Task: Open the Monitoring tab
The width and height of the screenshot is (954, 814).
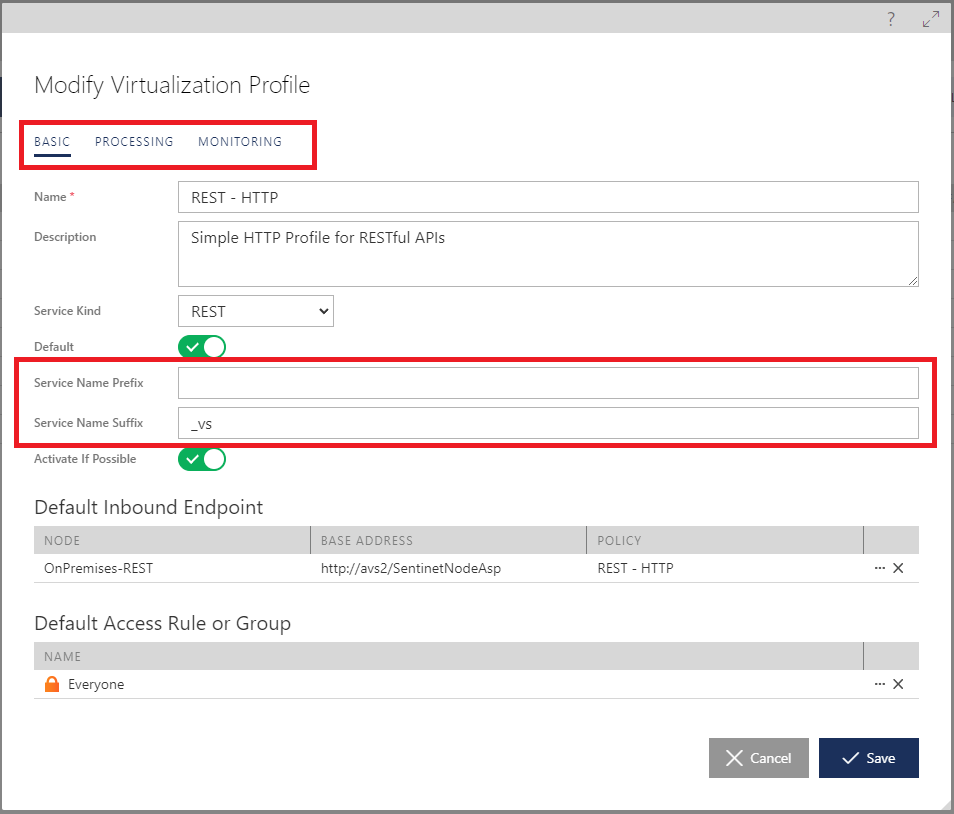Action: (x=240, y=142)
